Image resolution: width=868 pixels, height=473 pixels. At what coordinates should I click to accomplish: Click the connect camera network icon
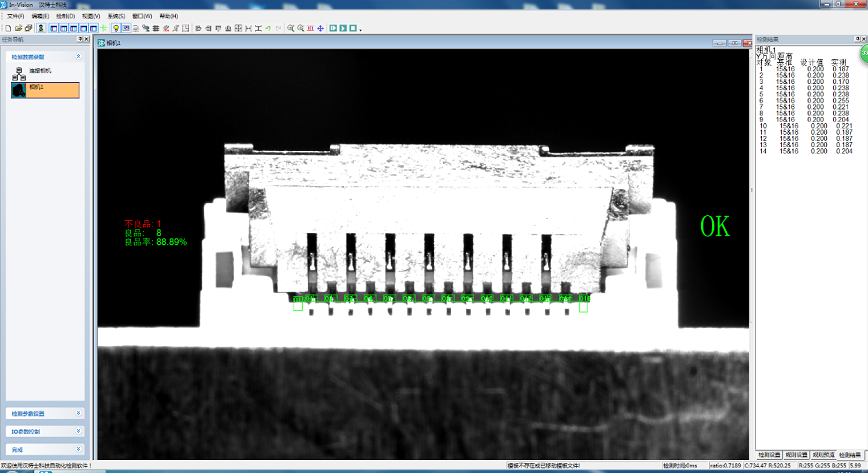(x=19, y=72)
